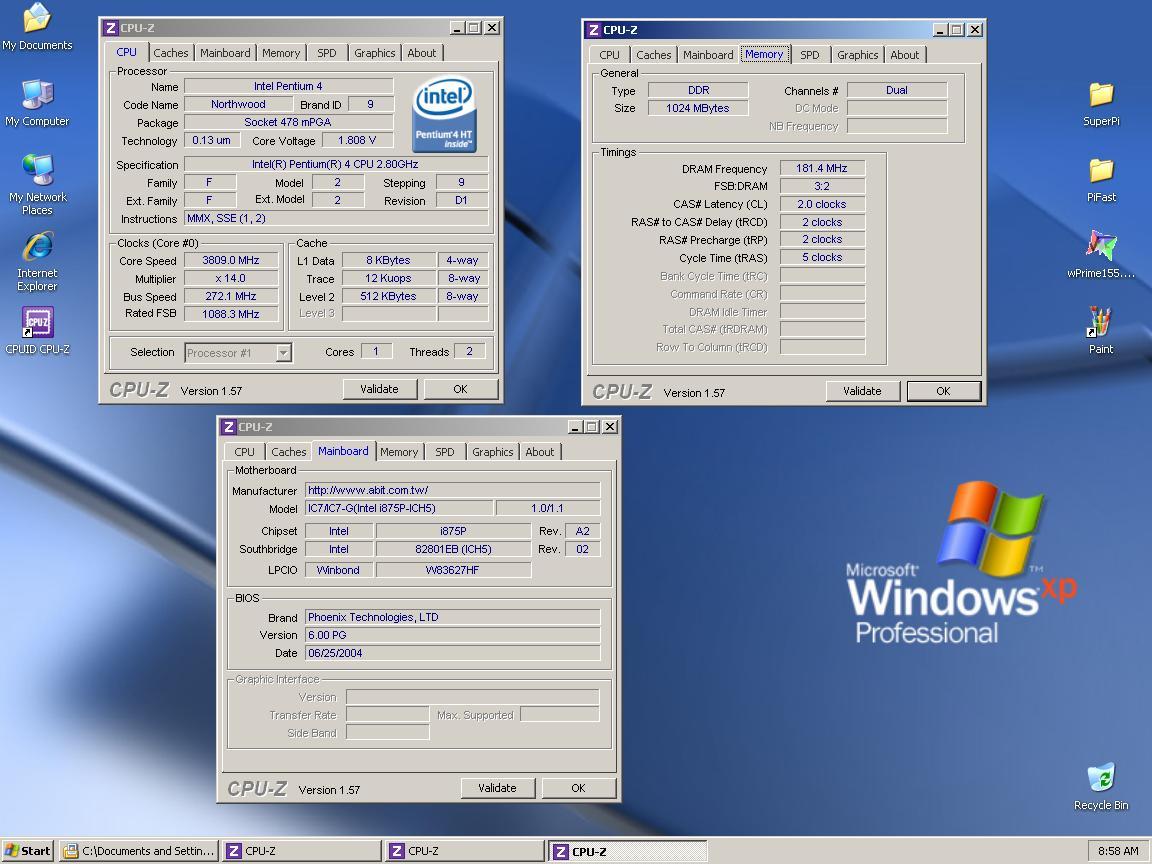Open the SuperPi folder icon
Image resolution: width=1152 pixels, height=864 pixels.
click(x=1101, y=104)
